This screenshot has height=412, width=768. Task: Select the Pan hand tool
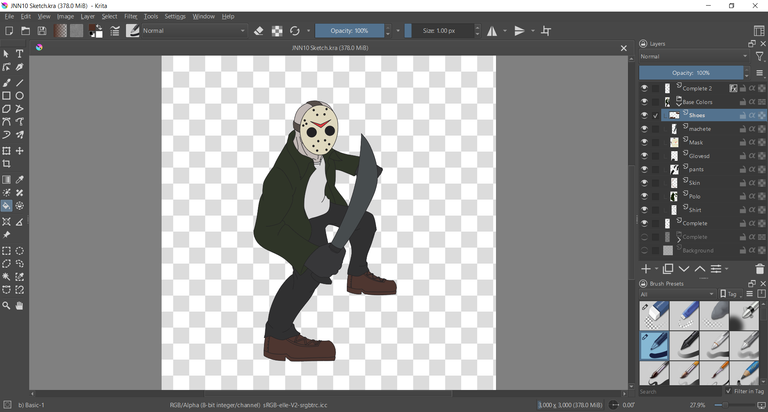pyautogui.click(x=20, y=306)
